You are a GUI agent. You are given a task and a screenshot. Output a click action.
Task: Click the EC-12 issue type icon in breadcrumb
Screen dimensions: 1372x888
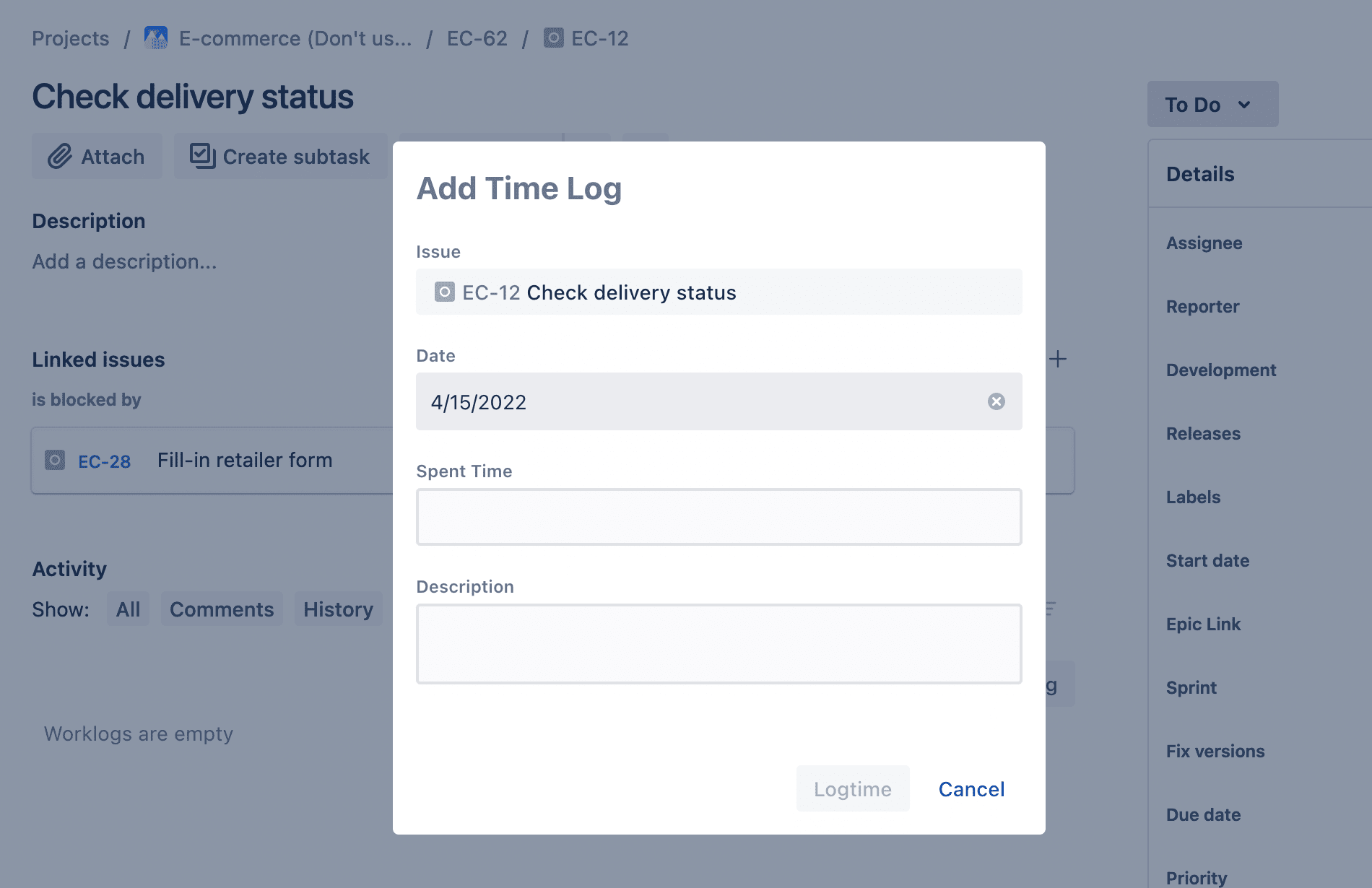point(553,38)
